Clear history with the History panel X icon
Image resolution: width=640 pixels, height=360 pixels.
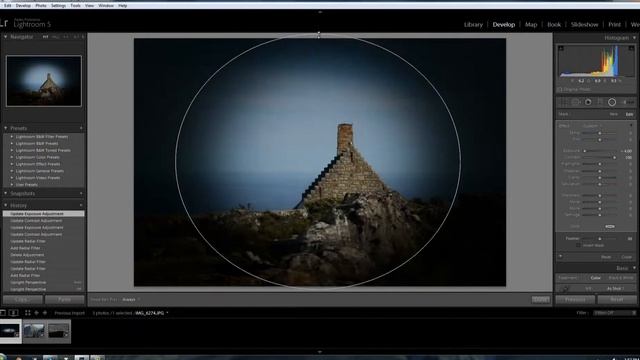81,205
